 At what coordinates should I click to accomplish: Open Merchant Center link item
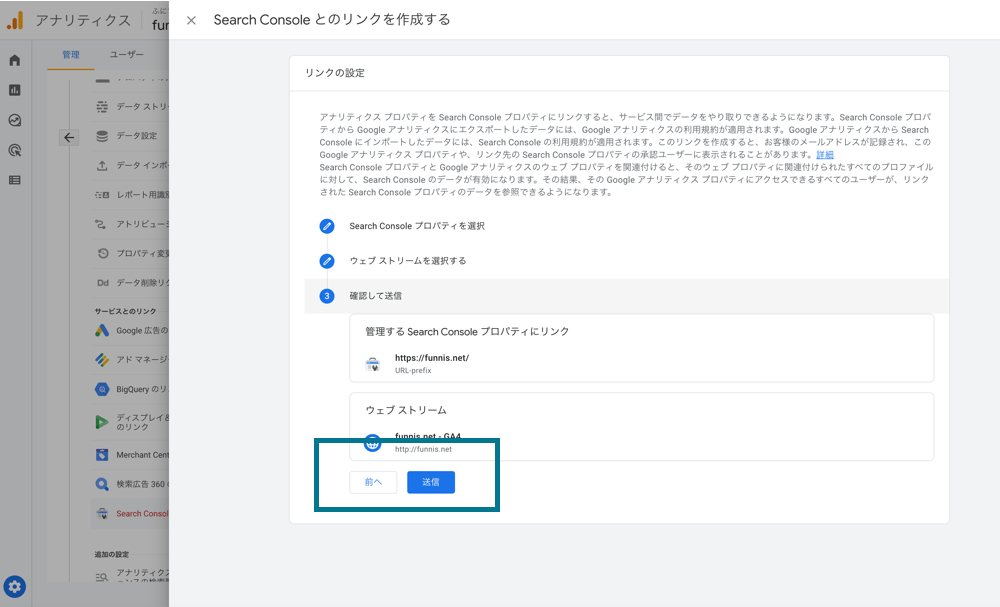[132, 455]
